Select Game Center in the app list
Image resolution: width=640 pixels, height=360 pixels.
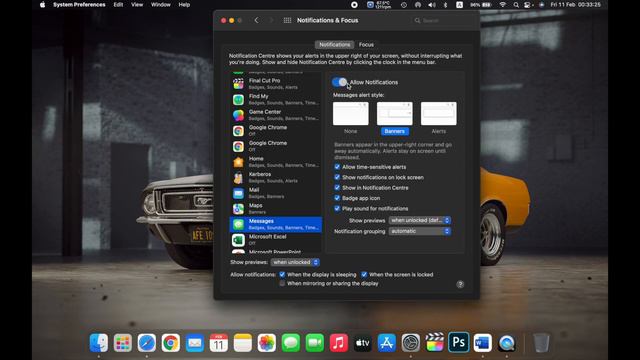pyautogui.click(x=276, y=115)
